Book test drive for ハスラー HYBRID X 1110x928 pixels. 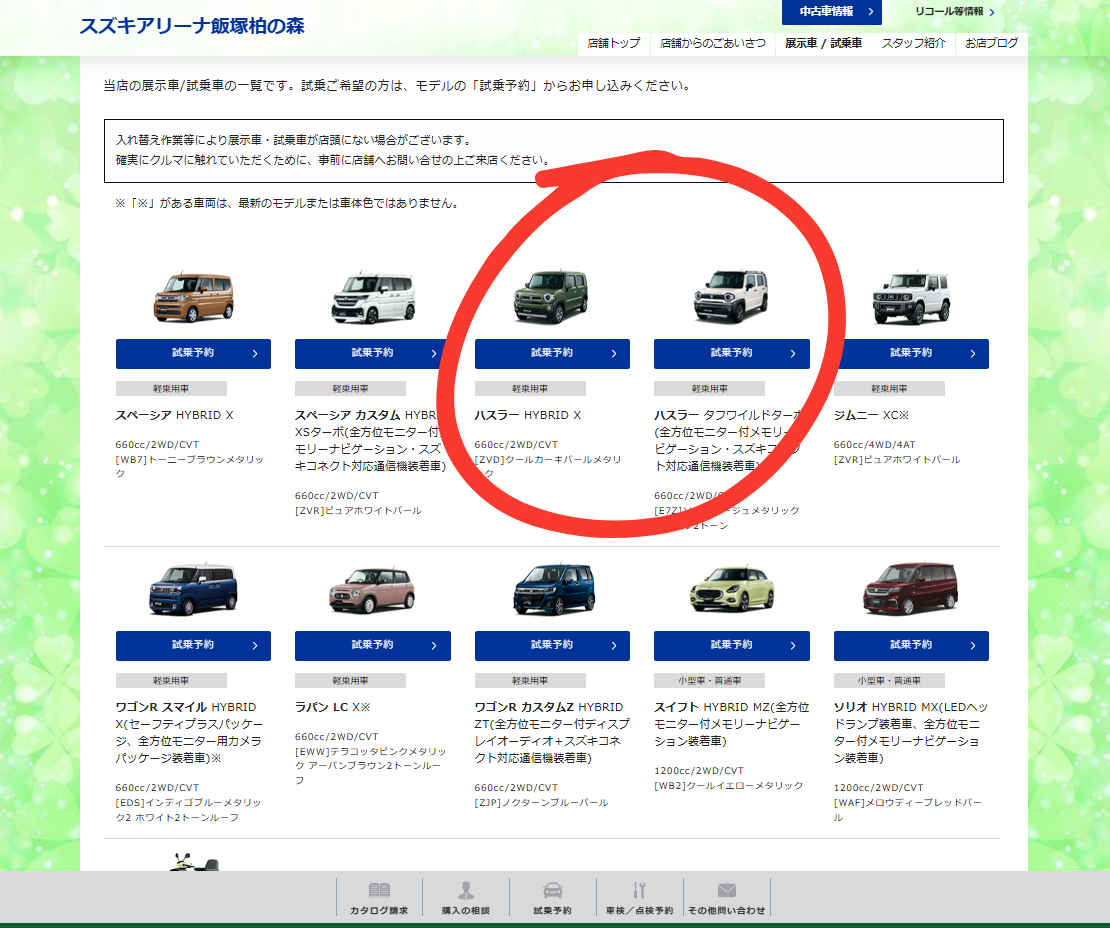coord(552,353)
